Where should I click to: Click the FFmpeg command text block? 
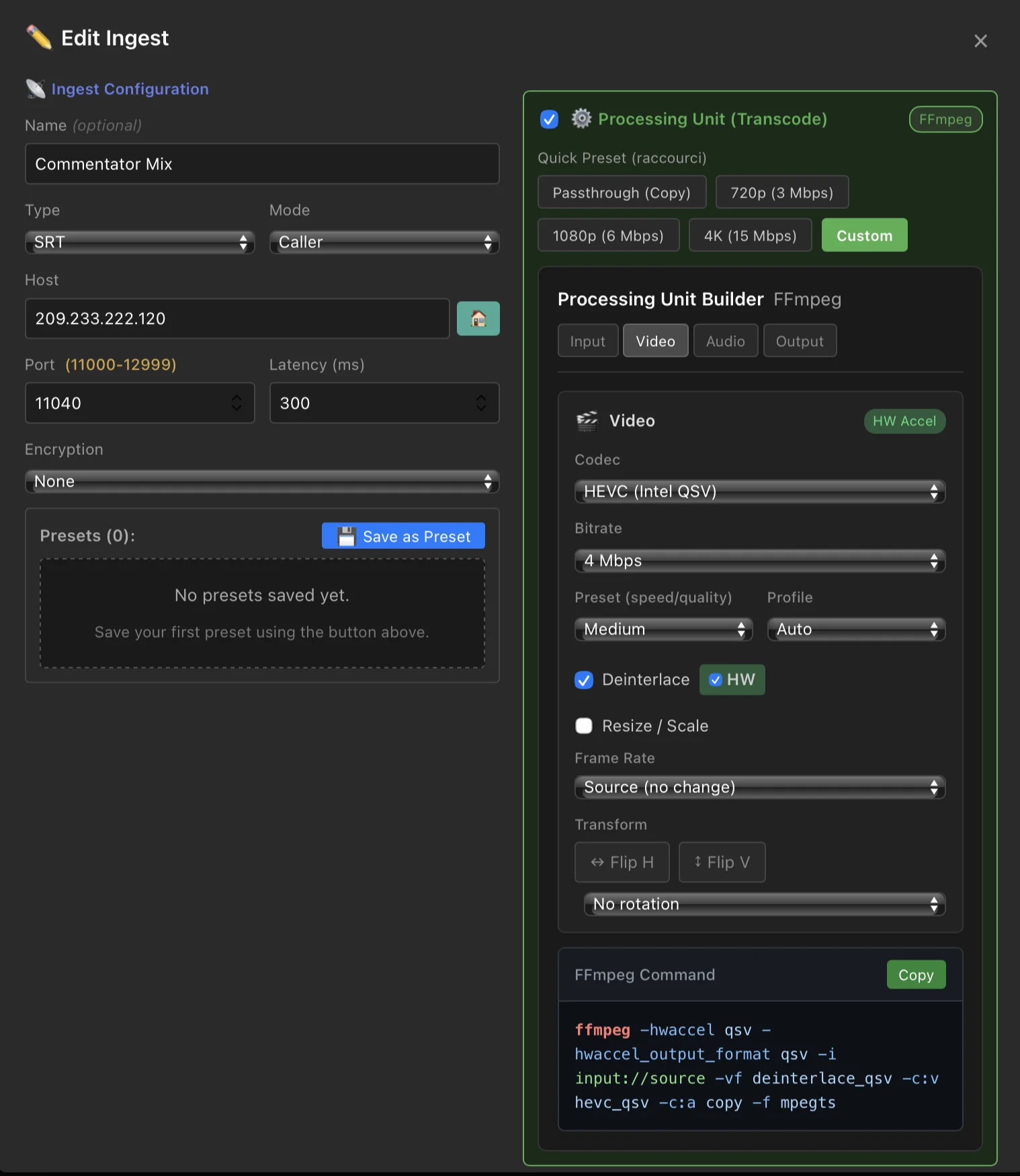click(x=760, y=1066)
